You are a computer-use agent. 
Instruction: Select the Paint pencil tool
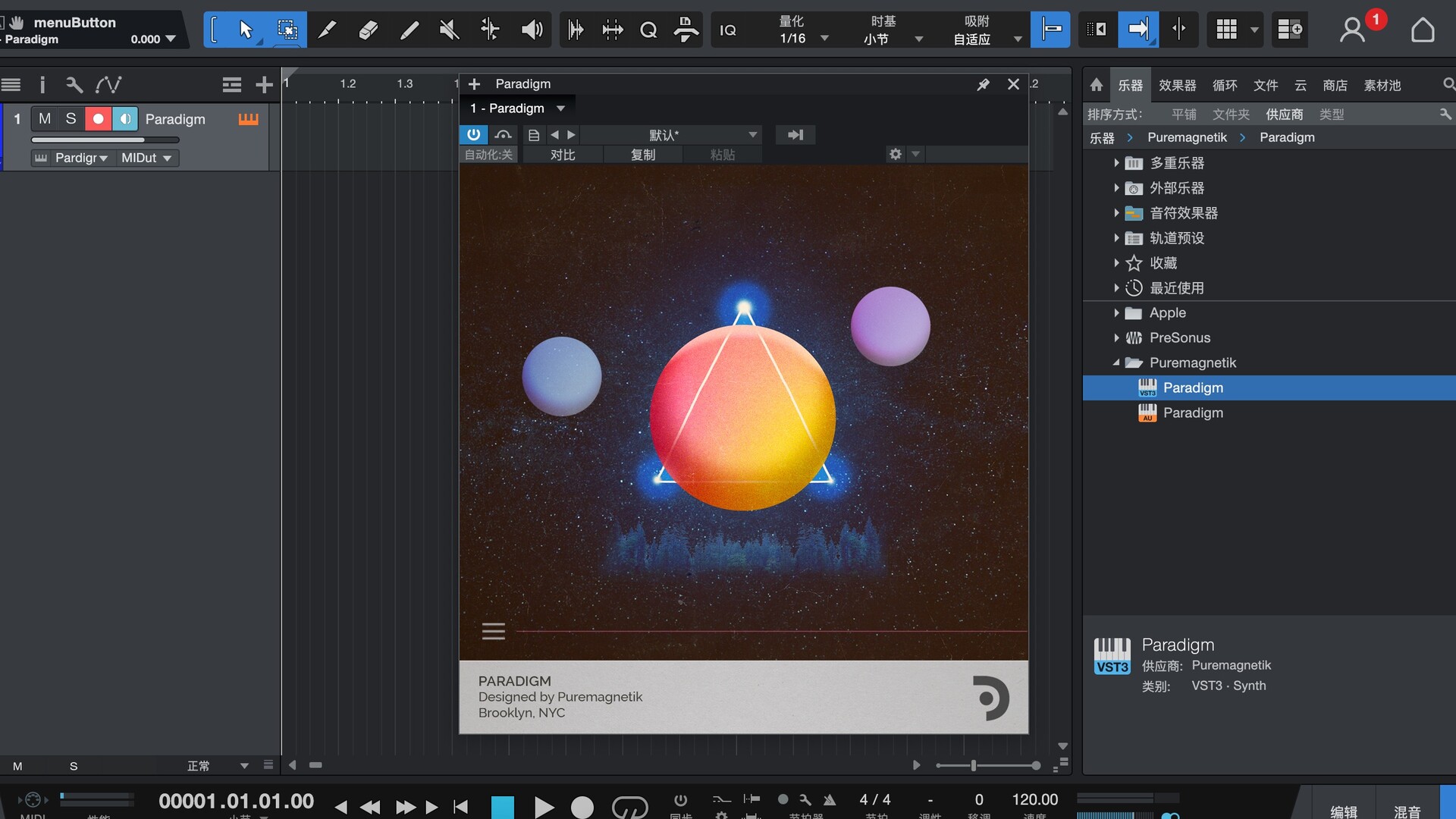[x=327, y=30]
